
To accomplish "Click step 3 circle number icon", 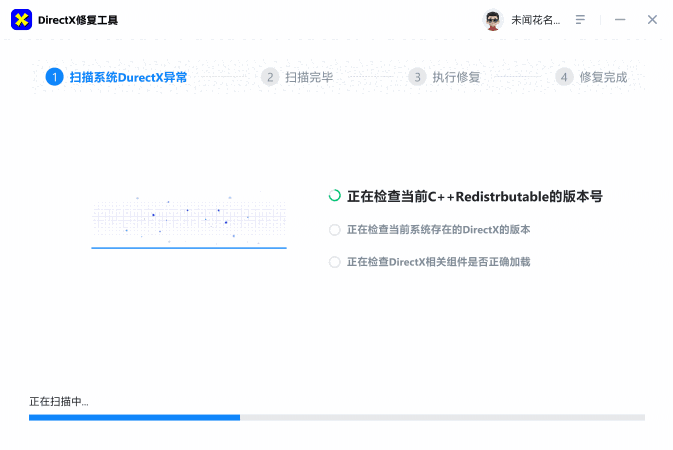I will (417, 77).
